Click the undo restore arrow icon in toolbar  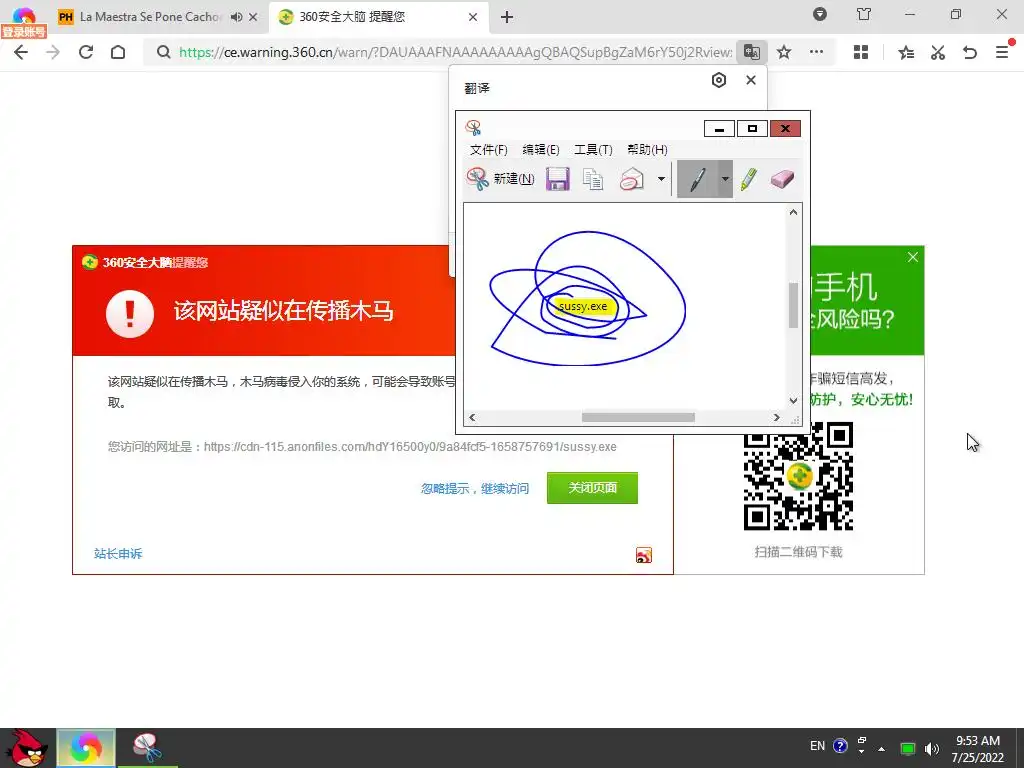coord(970,52)
